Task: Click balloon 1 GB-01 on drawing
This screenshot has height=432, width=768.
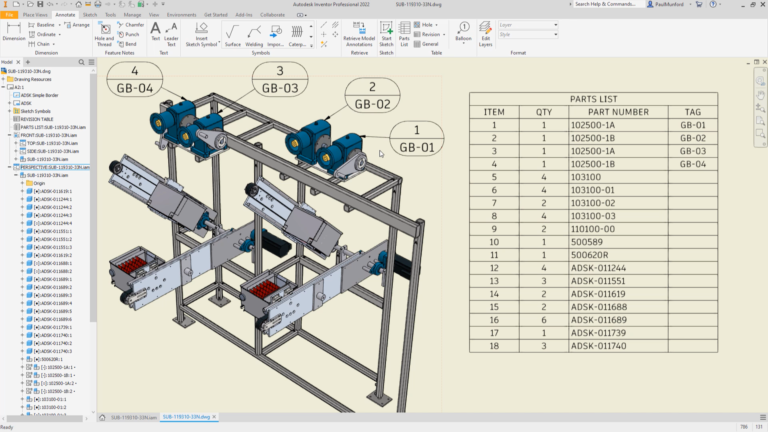Action: click(417, 139)
